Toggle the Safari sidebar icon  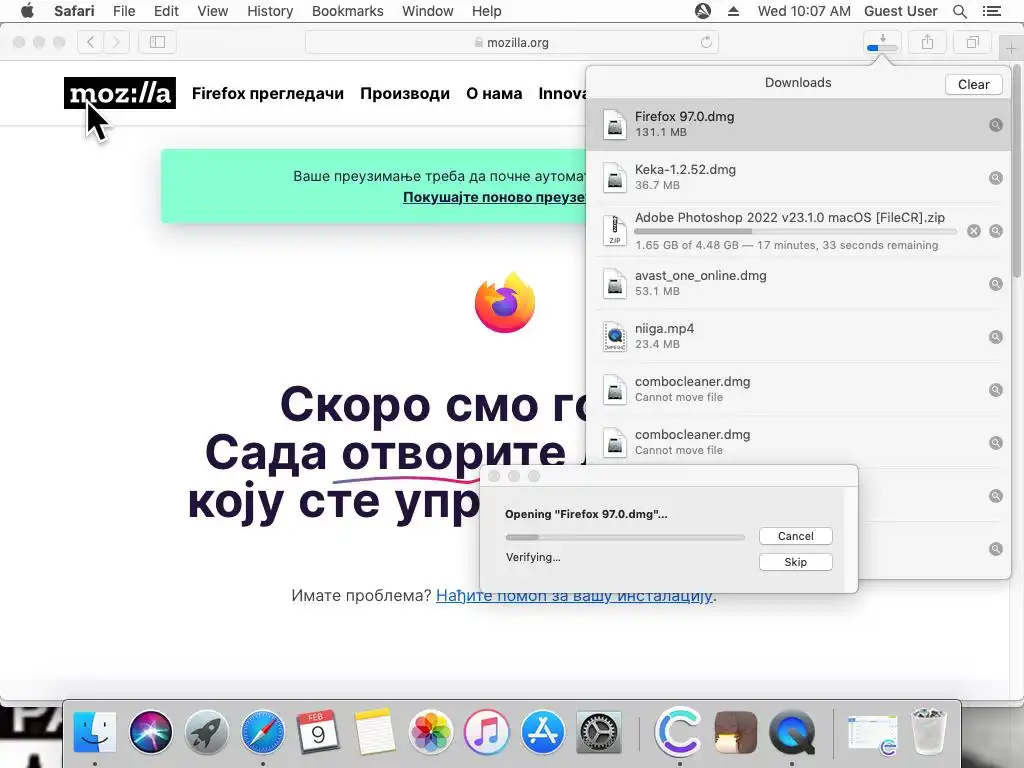click(157, 42)
